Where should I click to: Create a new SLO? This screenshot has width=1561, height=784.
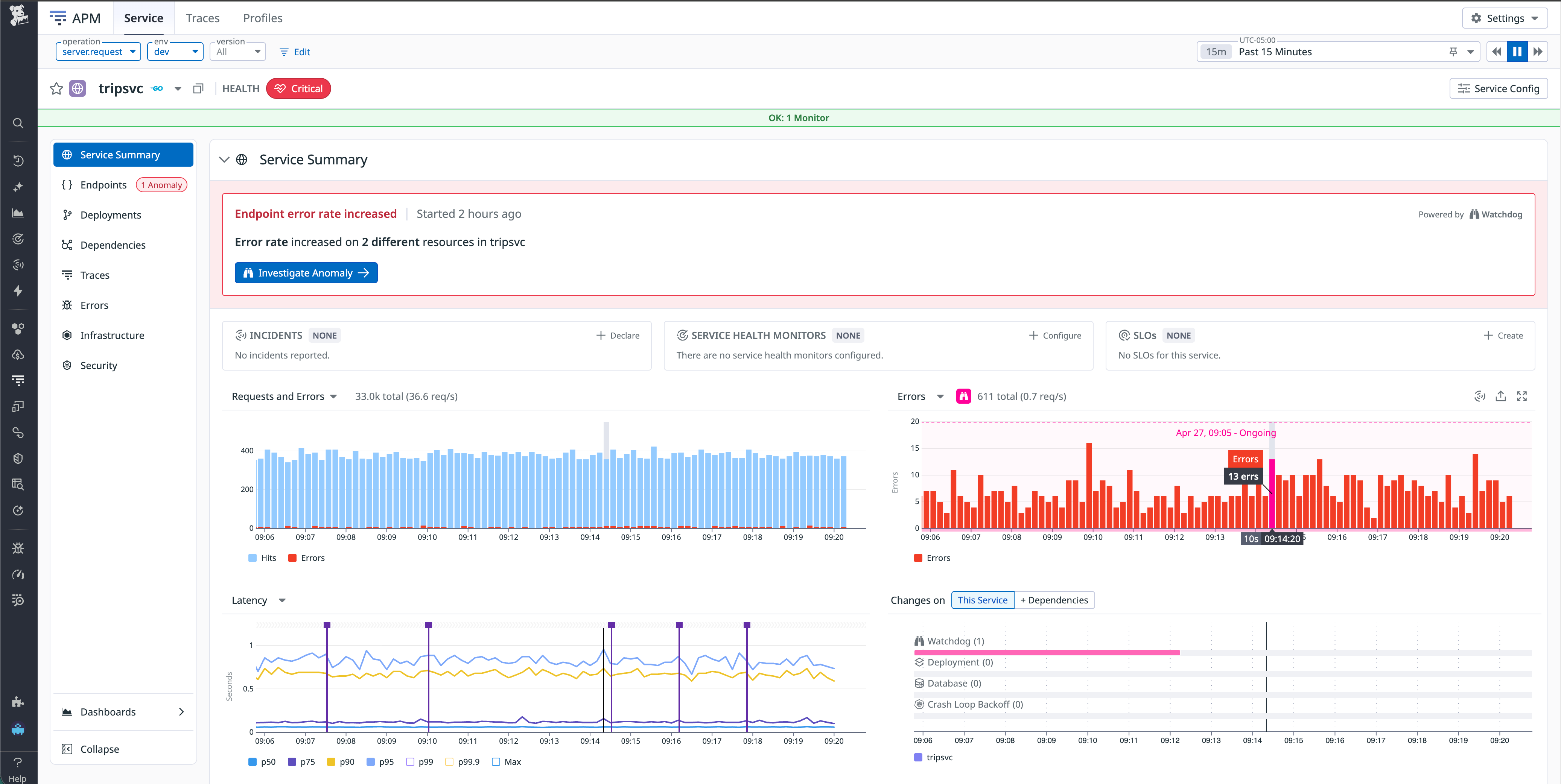(x=1503, y=335)
